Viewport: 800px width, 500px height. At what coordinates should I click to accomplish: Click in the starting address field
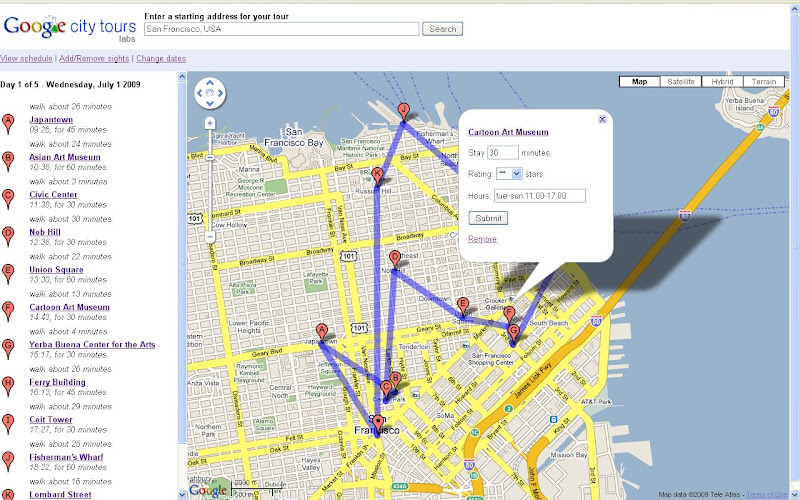click(282, 29)
